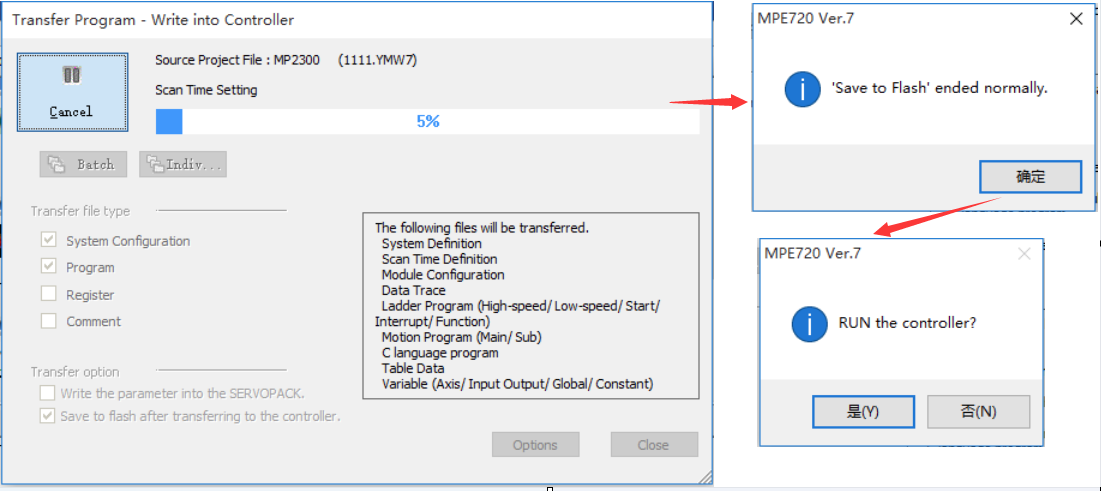Open the Options button
Viewport: 1101px width, 491px height.
tap(535, 445)
